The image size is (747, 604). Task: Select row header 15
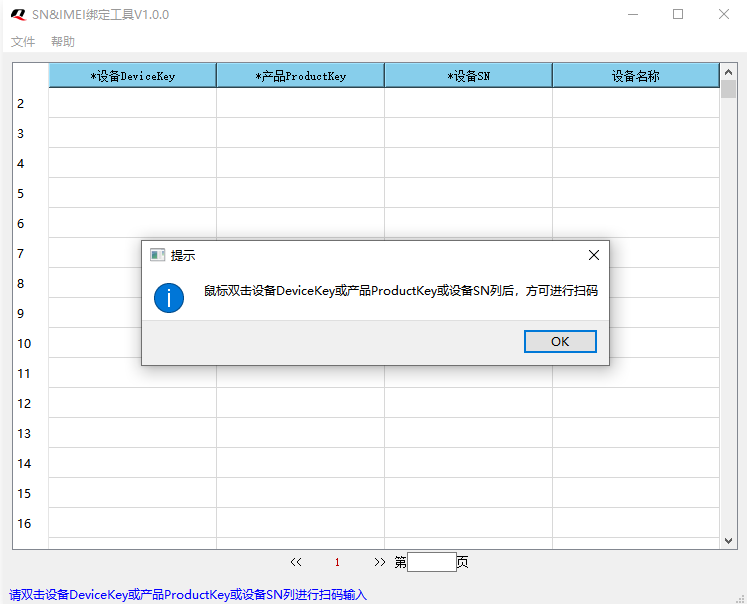pyautogui.click(x=30, y=493)
